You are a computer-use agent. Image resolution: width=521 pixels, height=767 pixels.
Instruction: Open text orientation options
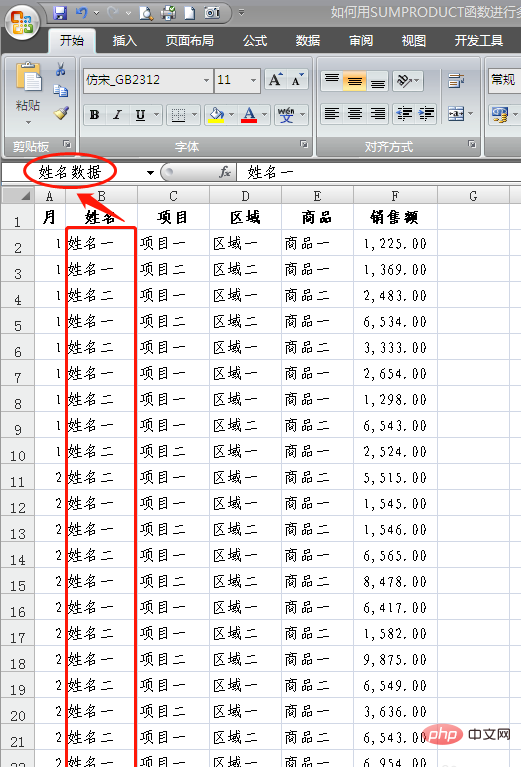coord(408,80)
